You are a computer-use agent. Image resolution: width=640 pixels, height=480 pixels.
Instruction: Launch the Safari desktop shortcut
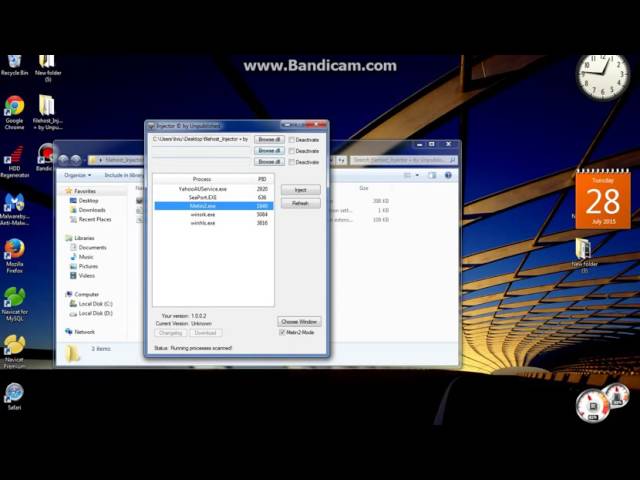(14, 397)
